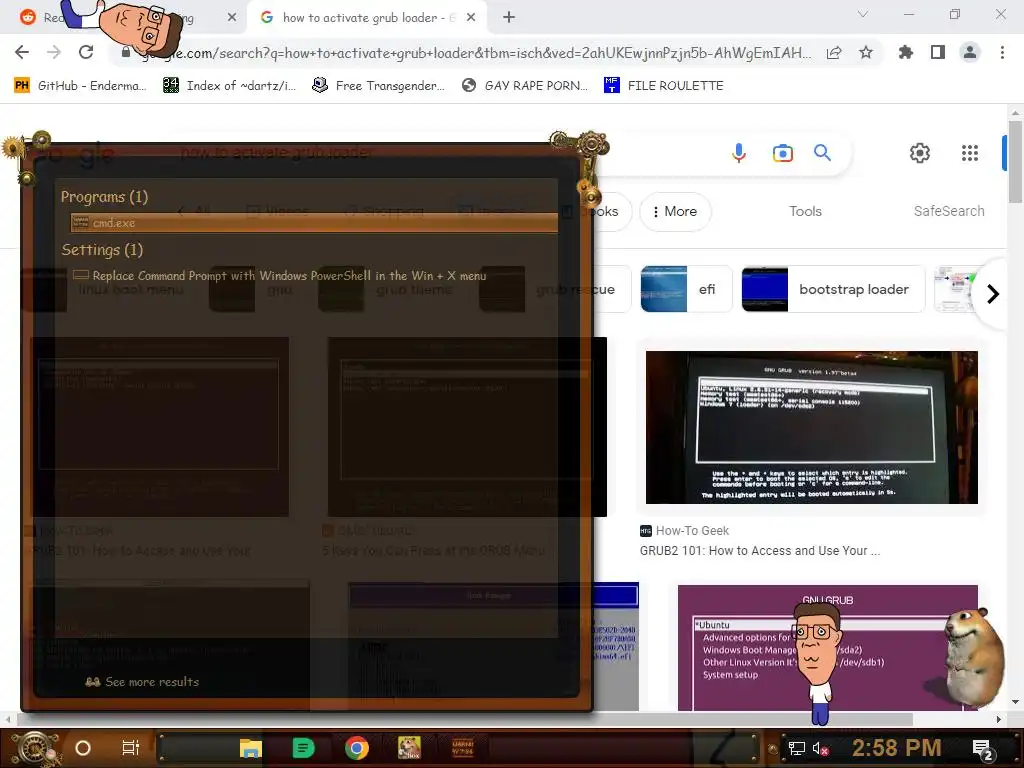1024x768 pixels.
Task: Open the GNU GRUB monitor photo thumbnail
Action: tap(812, 427)
